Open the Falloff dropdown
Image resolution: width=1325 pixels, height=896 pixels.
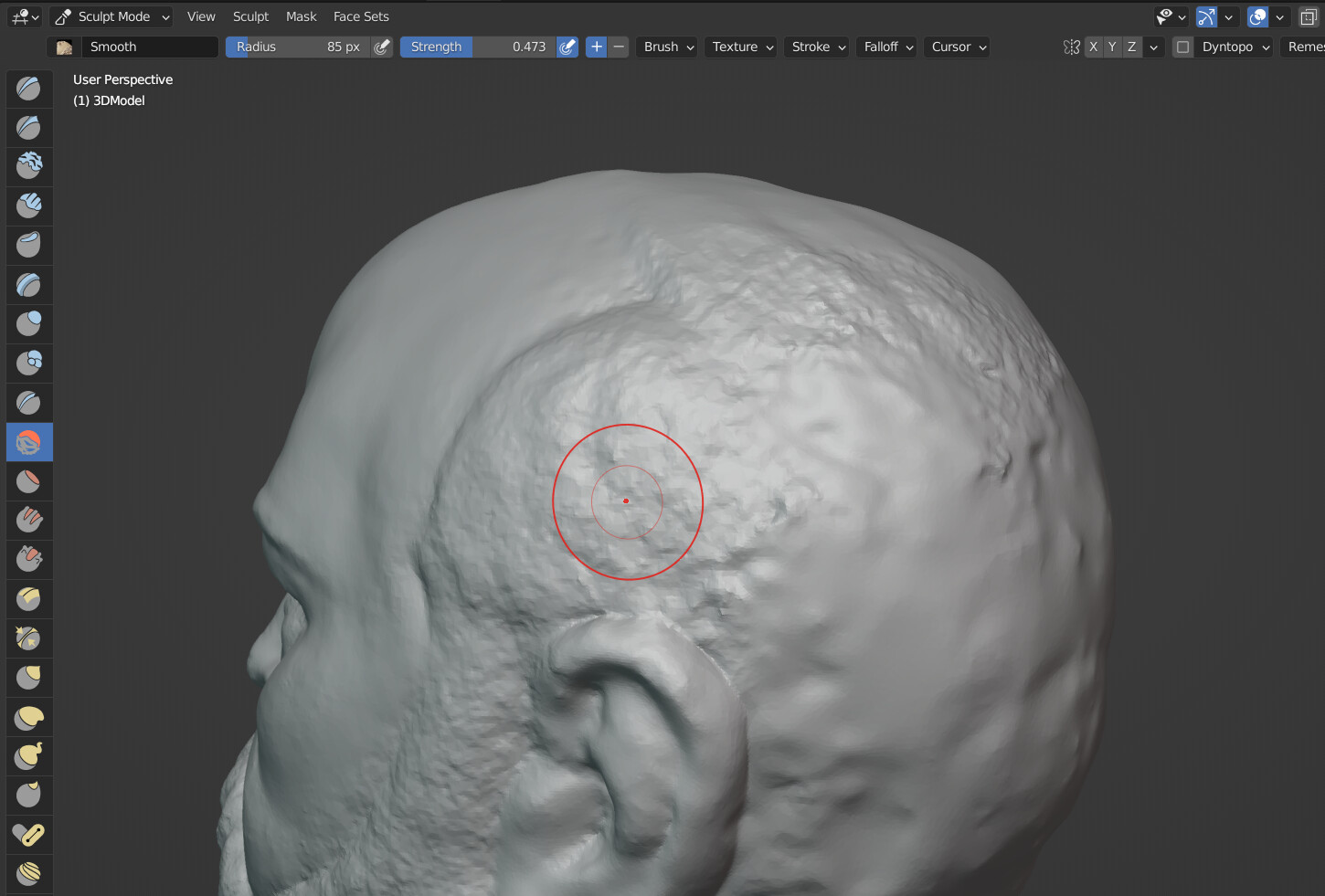[885, 47]
